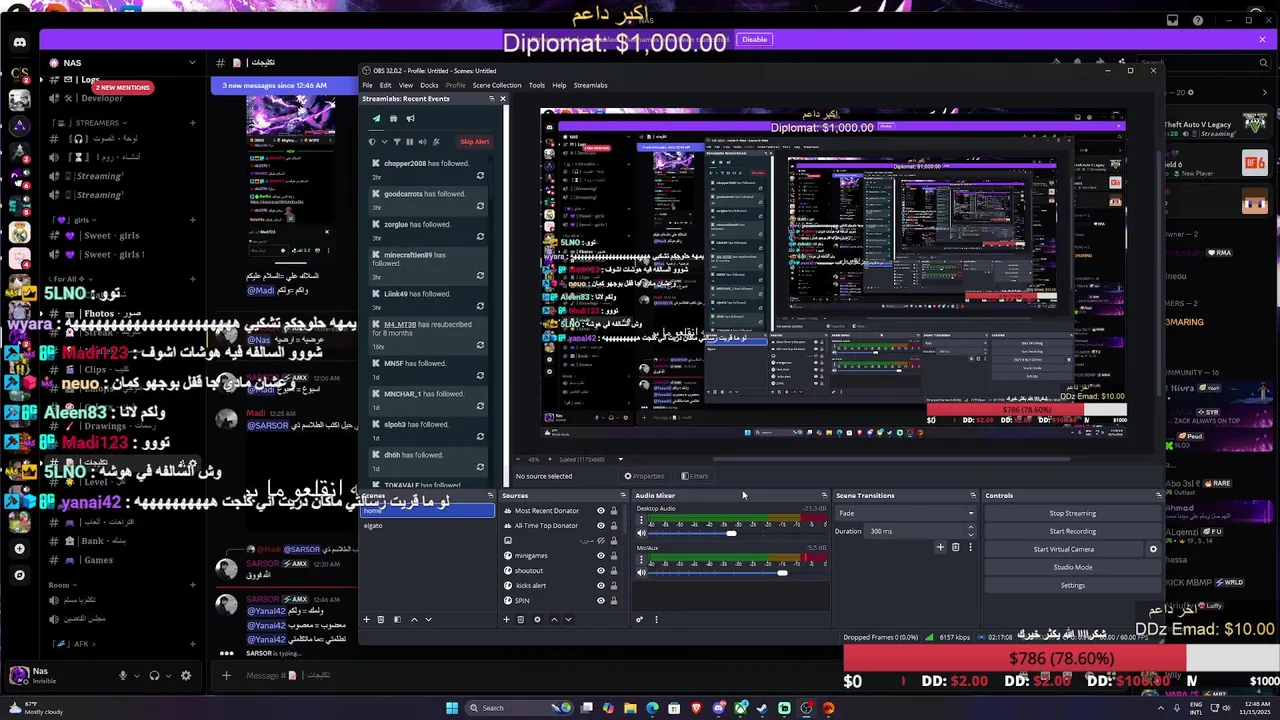Open source properties gear in Sources toolbar

(x=537, y=619)
